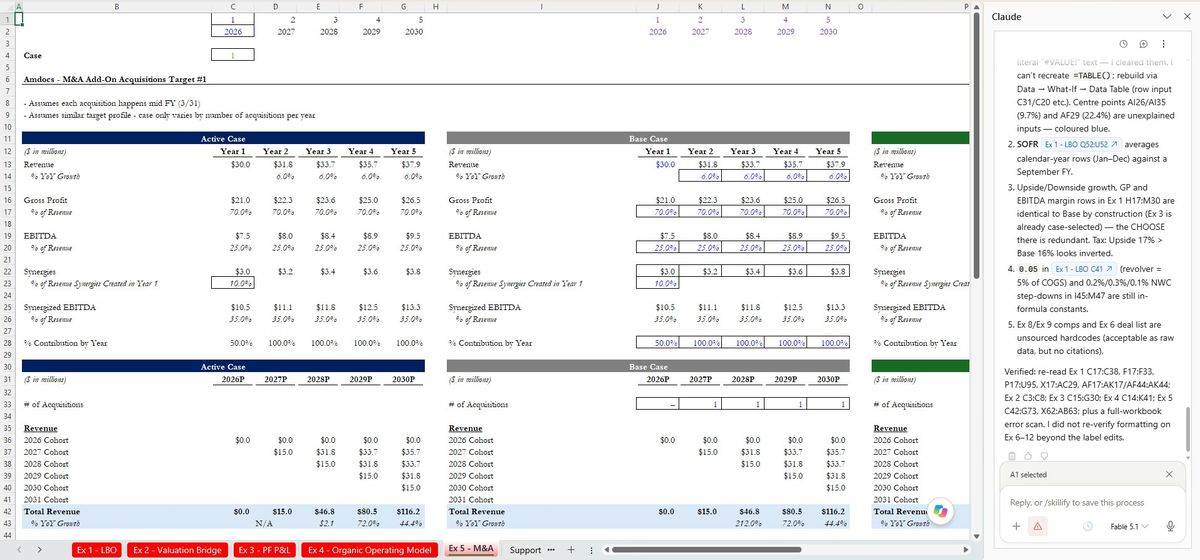This screenshot has width=1200, height=560.
Task: Select Active Case synergies 10.0% input cell
Action: 233,283
